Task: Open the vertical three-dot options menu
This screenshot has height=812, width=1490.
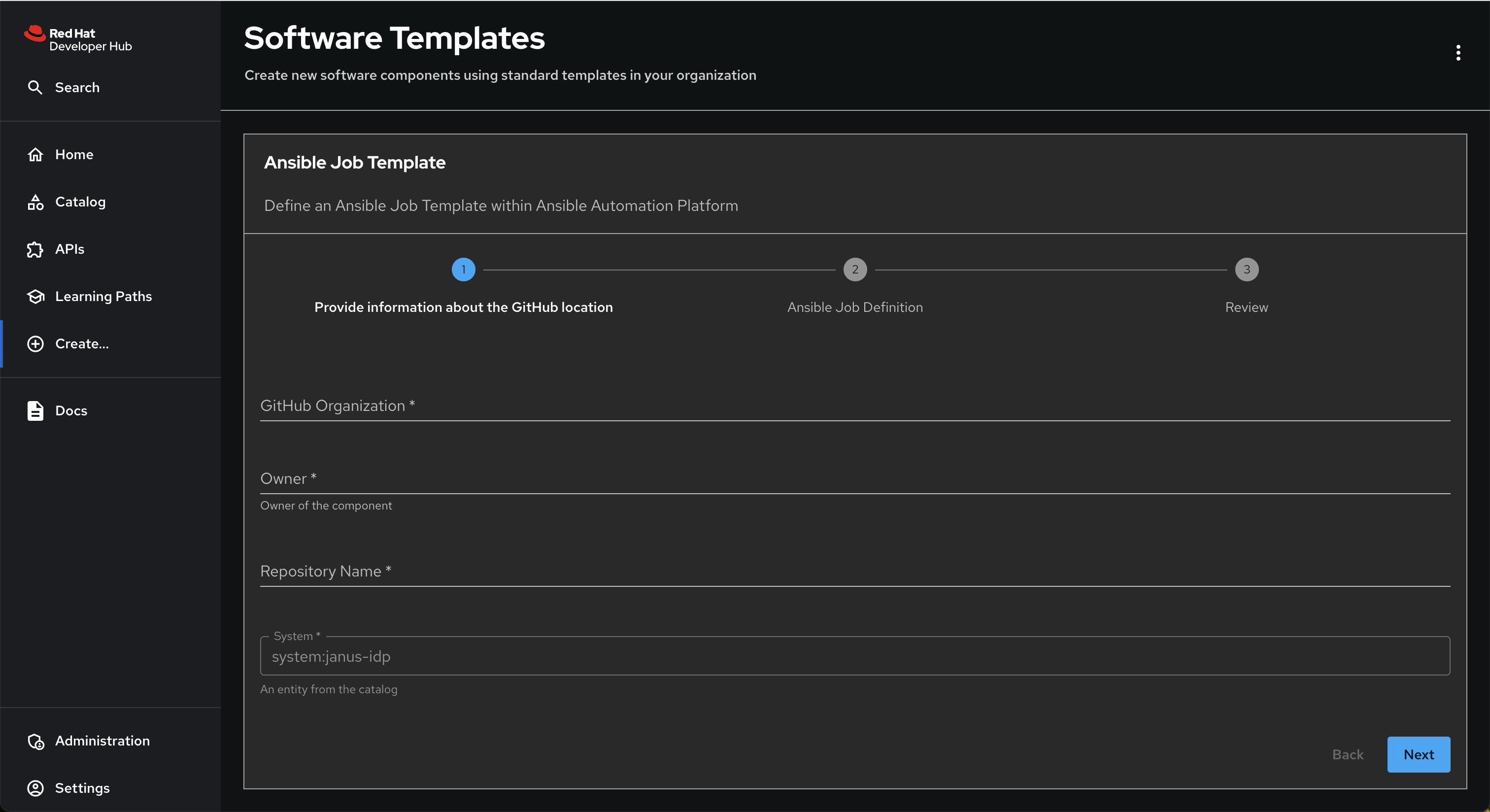Action: click(1458, 53)
